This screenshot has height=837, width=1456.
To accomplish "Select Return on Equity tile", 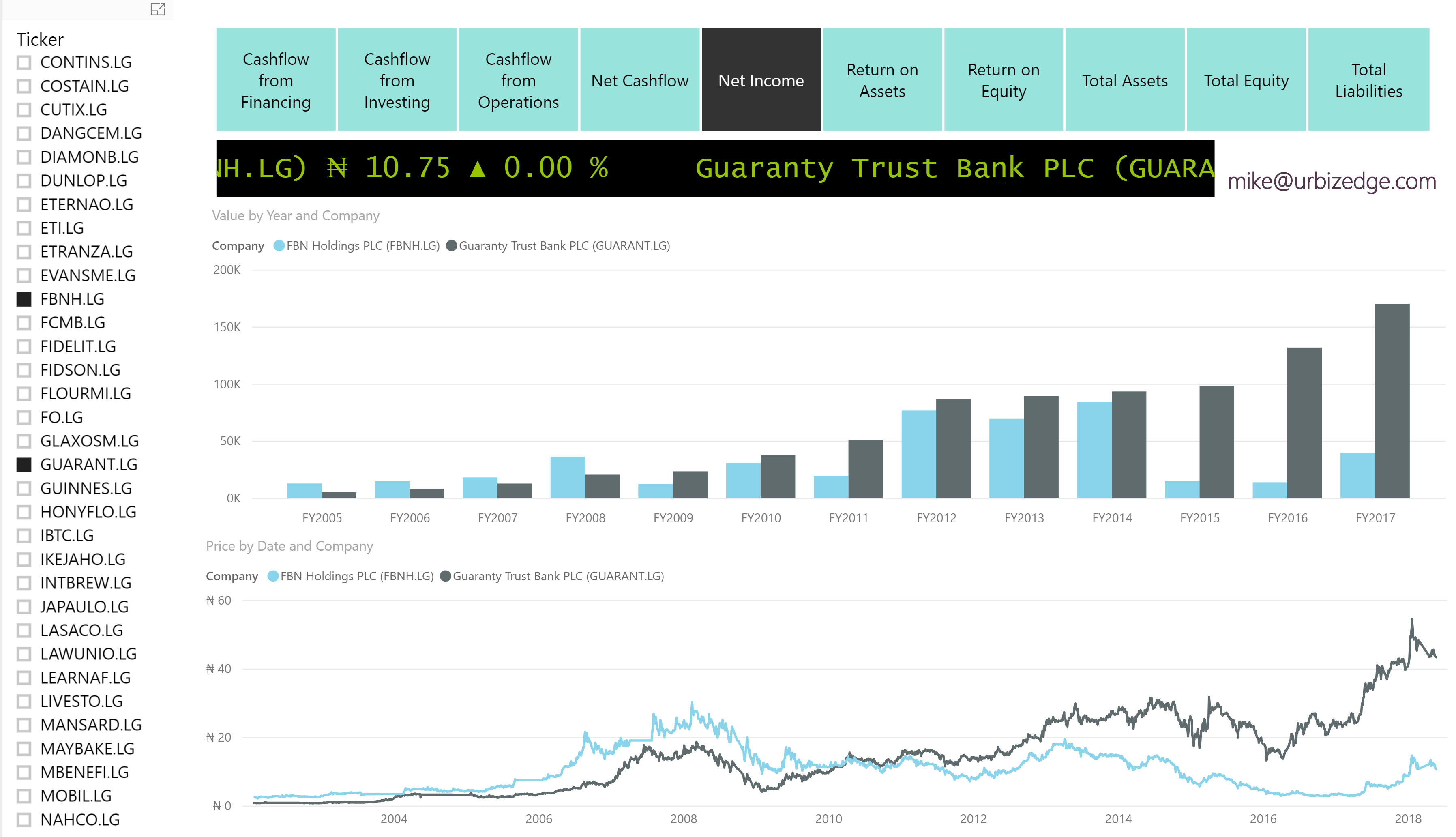I will click(1003, 80).
